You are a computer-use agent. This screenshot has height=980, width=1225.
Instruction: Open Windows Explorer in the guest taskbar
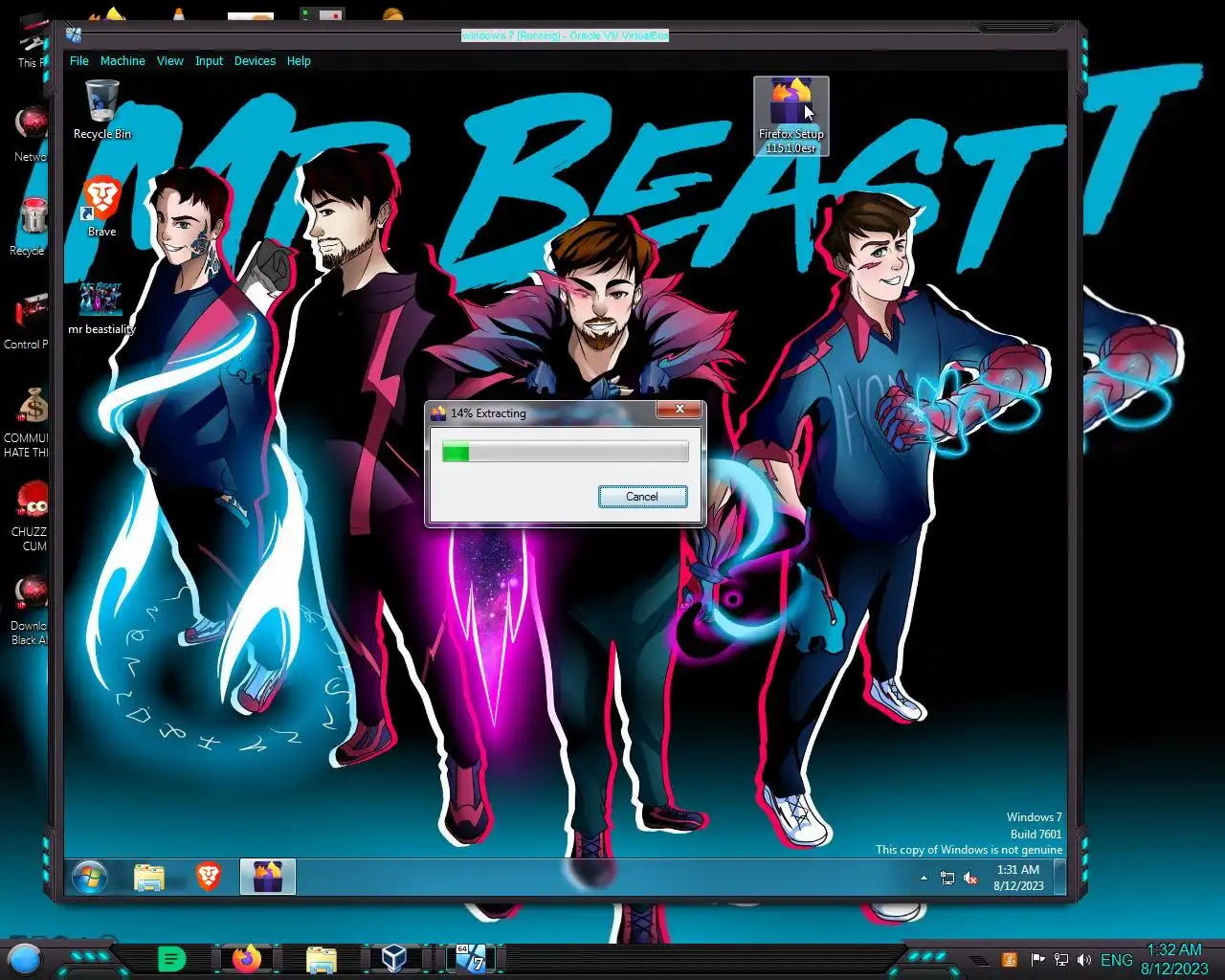point(148,877)
